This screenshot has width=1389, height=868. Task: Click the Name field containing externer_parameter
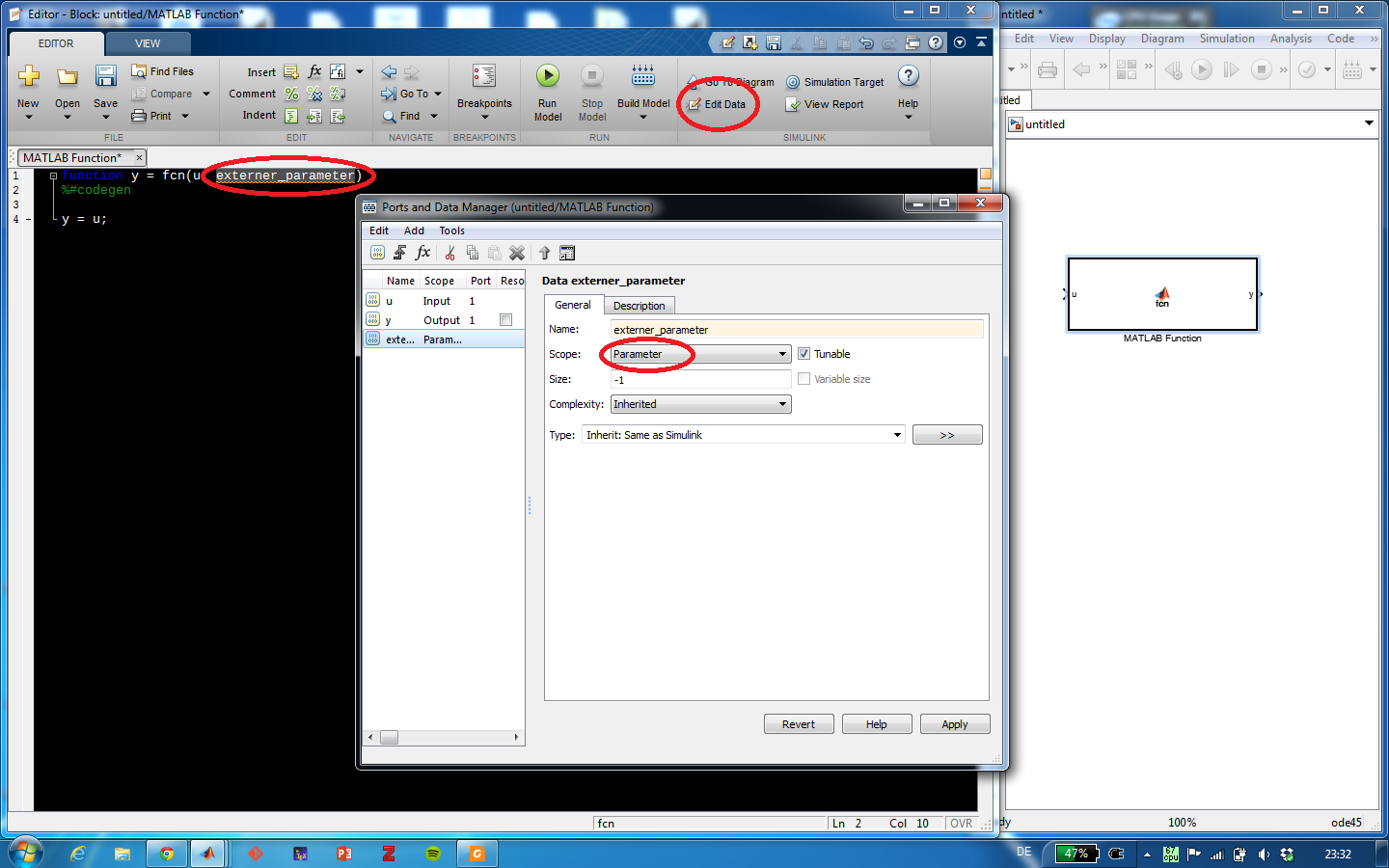[x=797, y=329]
